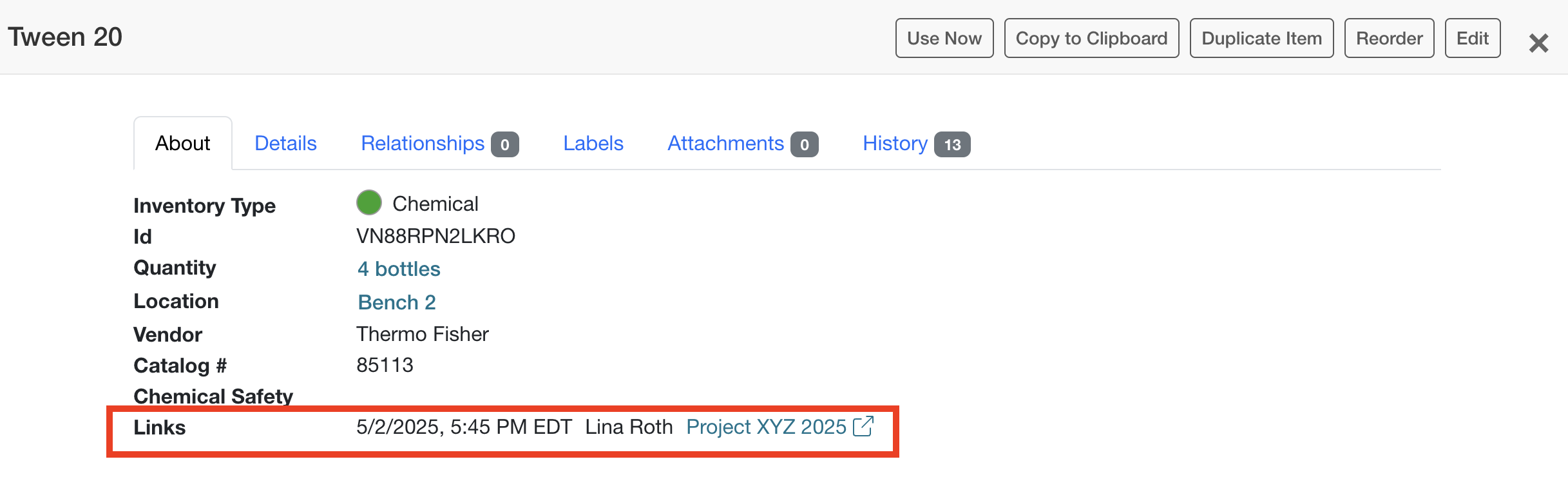Open the Attachments tab
Image resolution: width=1568 pixels, height=477 pixels.
pos(725,143)
